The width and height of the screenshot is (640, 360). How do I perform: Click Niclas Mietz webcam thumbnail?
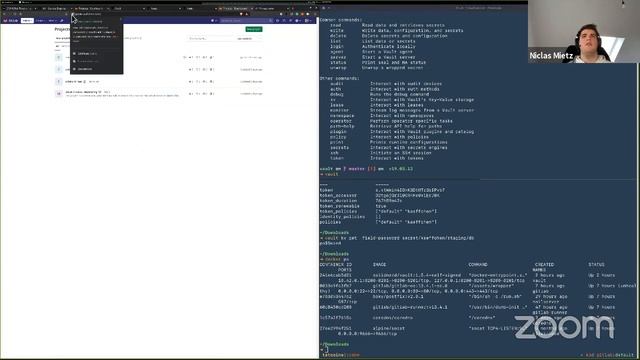(x=584, y=31)
